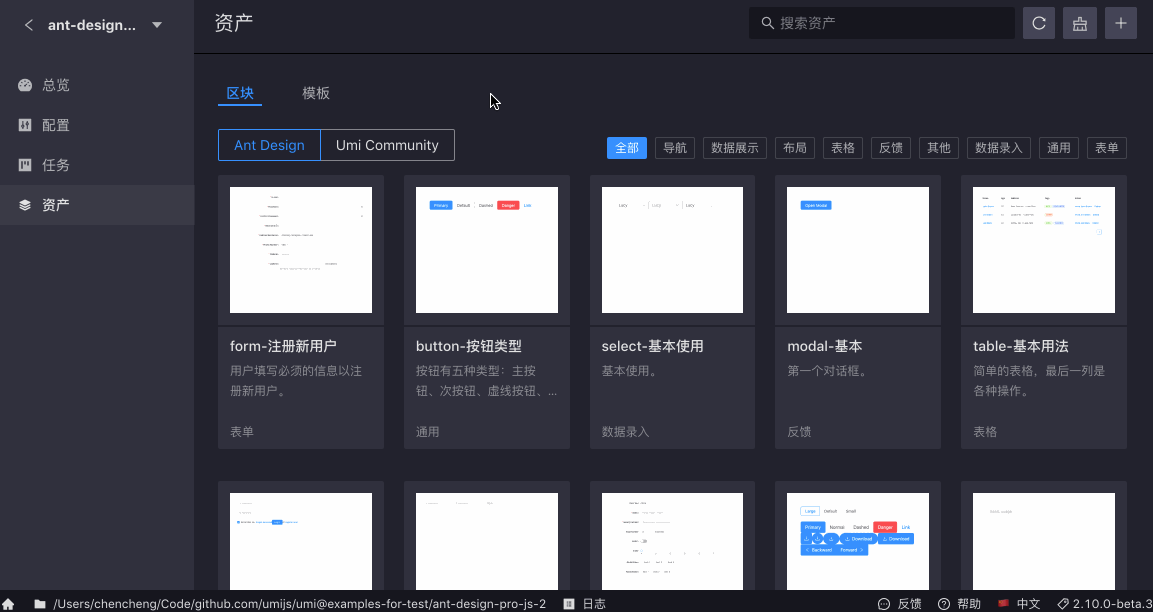The image size is (1153, 612).
Task: Open the 任务 tasks page
Action: [97, 165]
